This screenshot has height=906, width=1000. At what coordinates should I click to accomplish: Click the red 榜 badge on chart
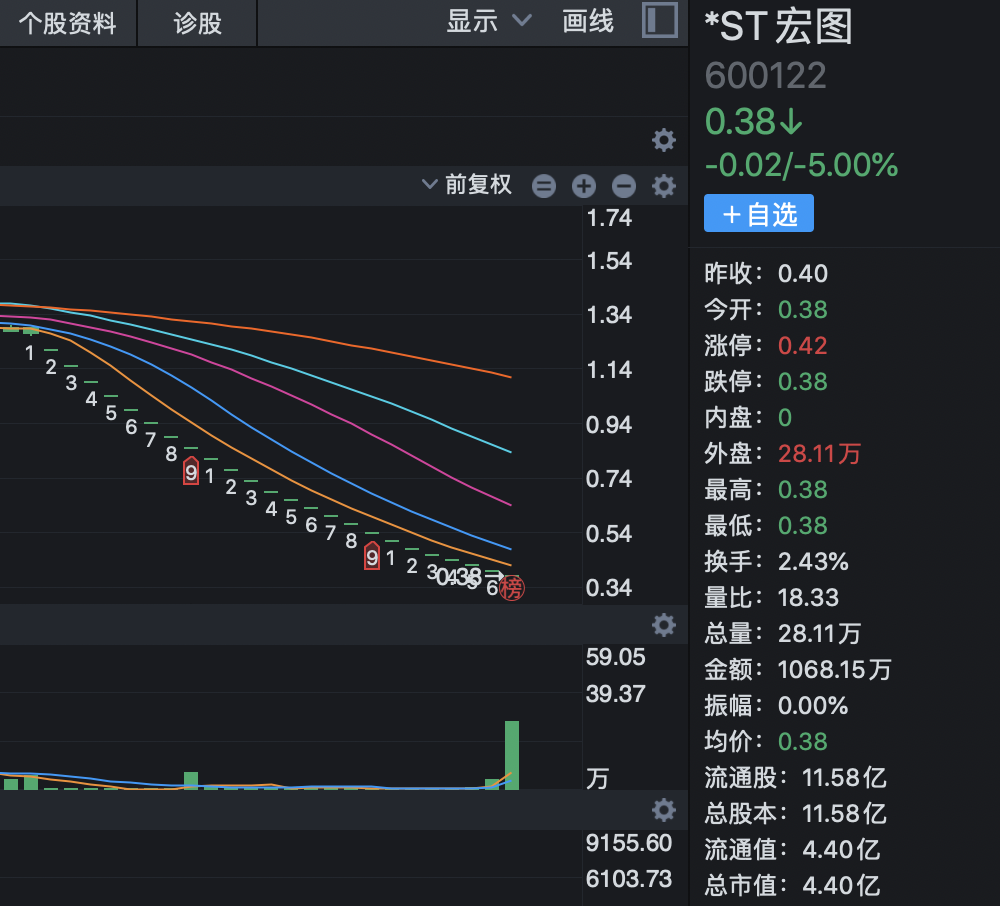tap(512, 588)
